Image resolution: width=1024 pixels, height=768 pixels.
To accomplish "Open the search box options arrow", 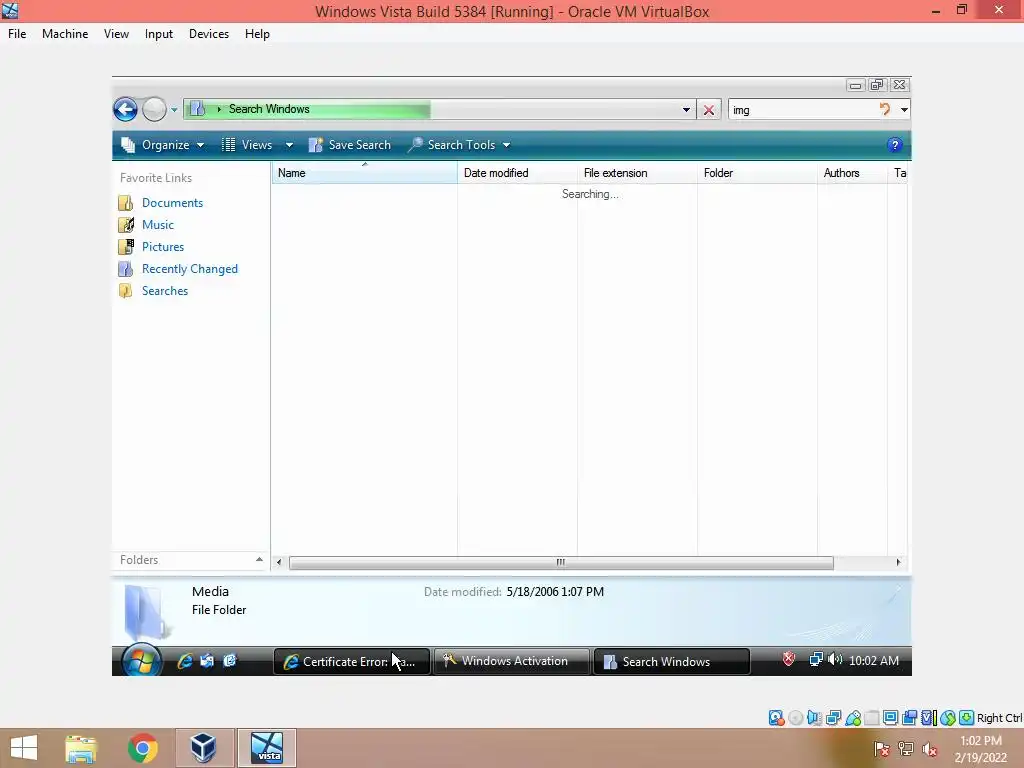I will click(x=904, y=110).
